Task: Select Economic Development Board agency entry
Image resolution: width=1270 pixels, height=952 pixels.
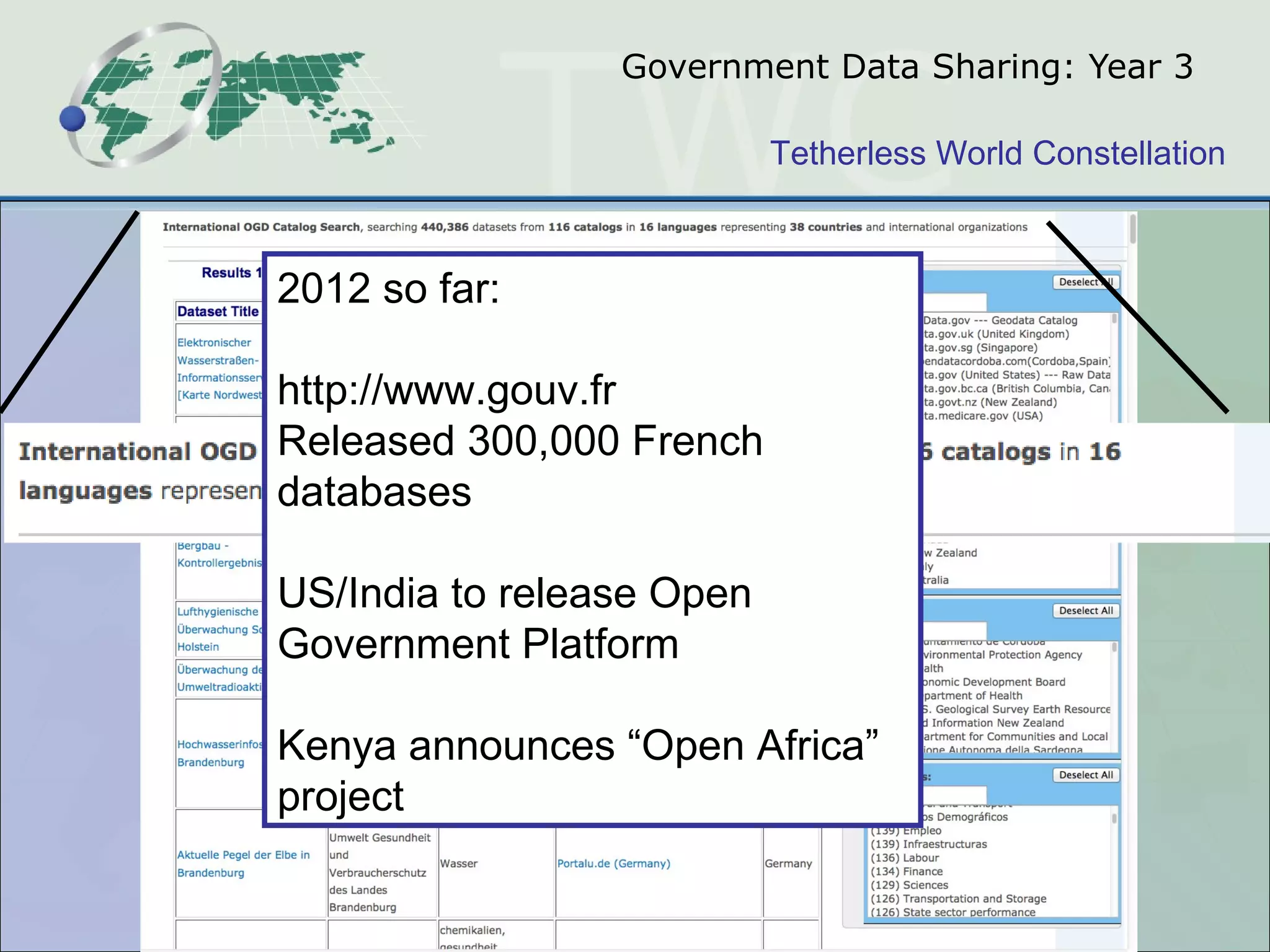Action: (x=994, y=682)
